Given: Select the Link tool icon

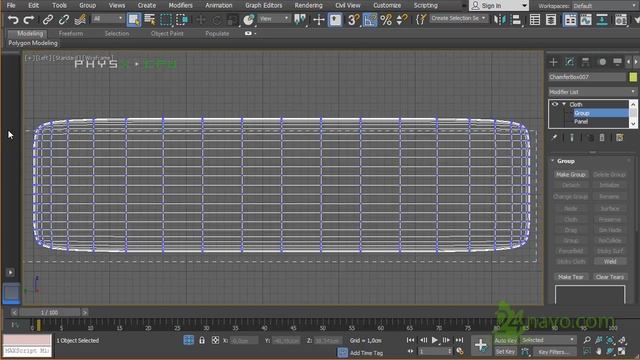Looking at the screenshot, I should click(x=48, y=20).
